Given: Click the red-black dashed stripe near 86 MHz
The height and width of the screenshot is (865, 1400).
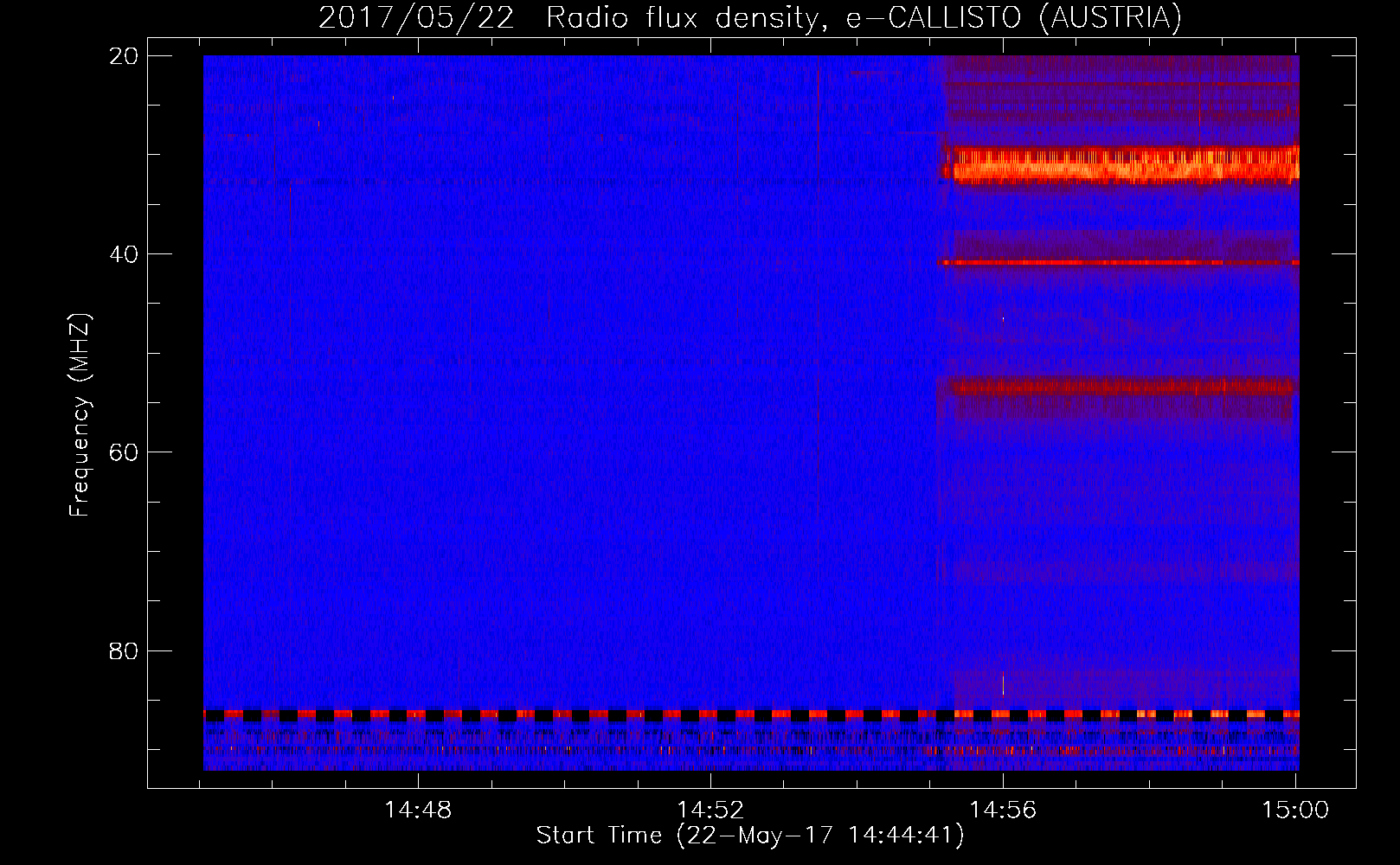Looking at the screenshot, I should [x=751, y=714].
